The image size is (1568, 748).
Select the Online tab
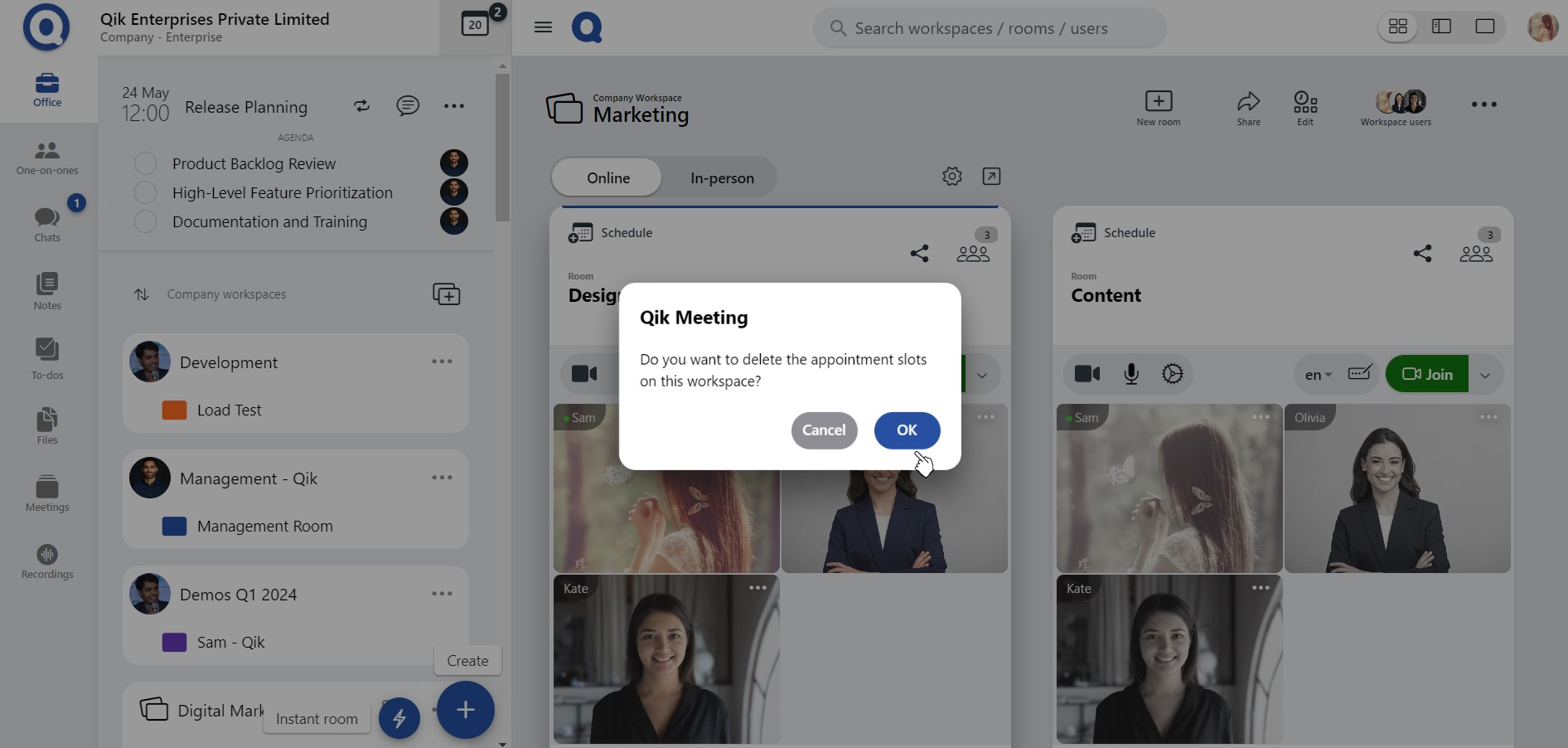click(608, 178)
